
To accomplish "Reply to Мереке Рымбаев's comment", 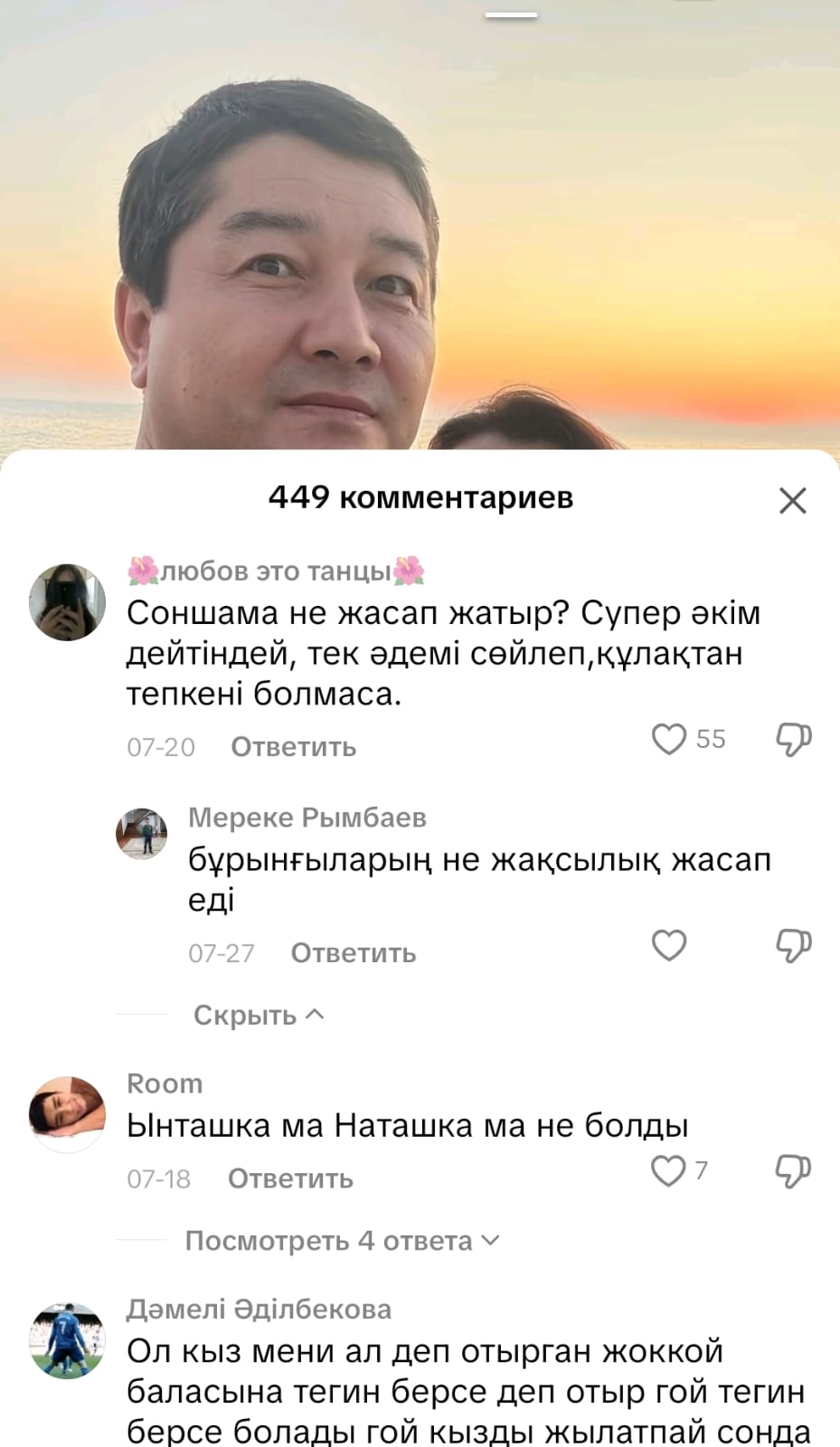I will point(354,953).
